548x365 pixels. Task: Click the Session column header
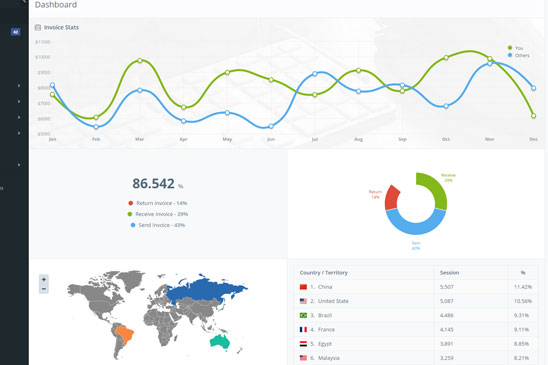pos(449,273)
